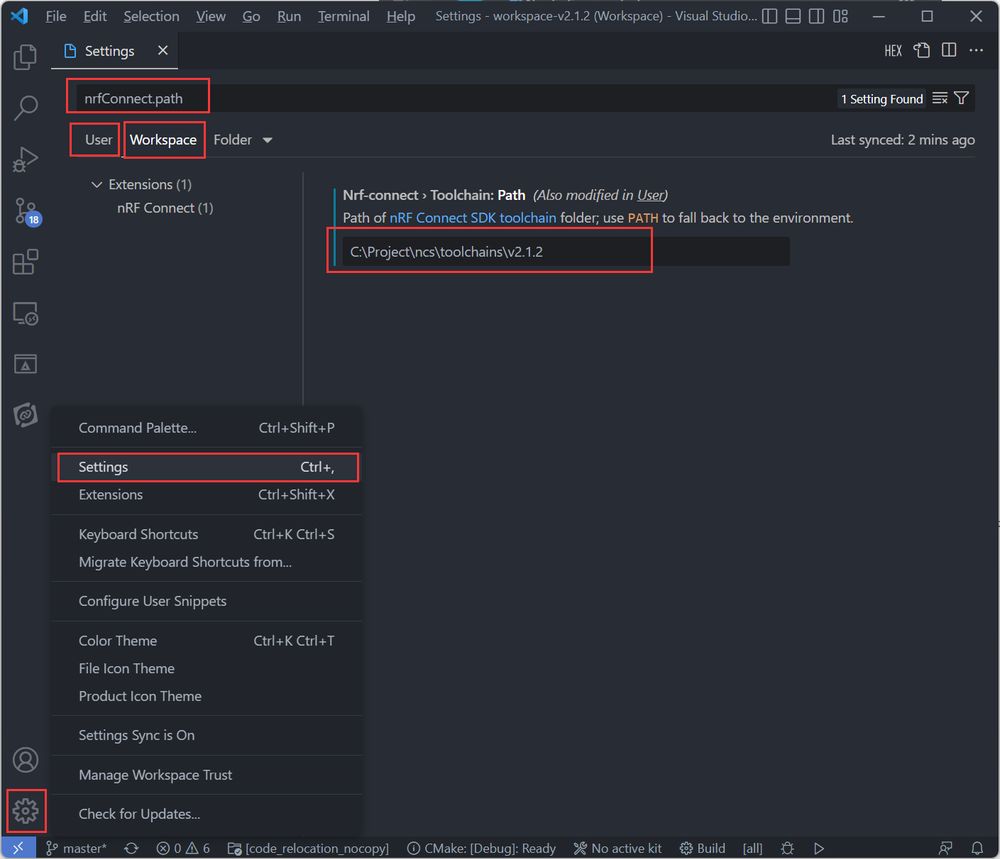The width and height of the screenshot is (1000, 859).
Task: Open the nRF Connect extension icon
Action: [x=25, y=414]
